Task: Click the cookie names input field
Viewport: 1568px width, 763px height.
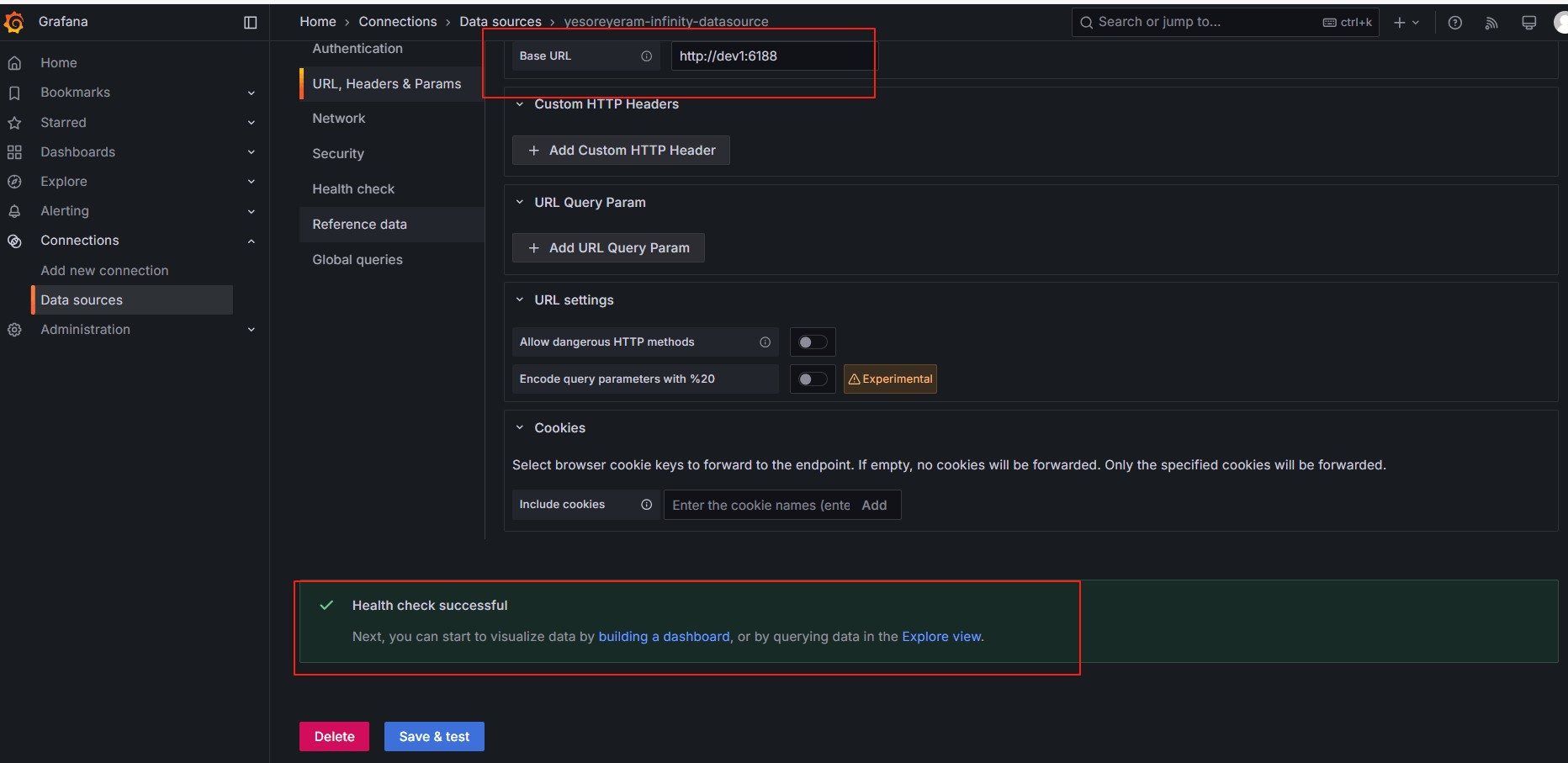Action: point(760,506)
